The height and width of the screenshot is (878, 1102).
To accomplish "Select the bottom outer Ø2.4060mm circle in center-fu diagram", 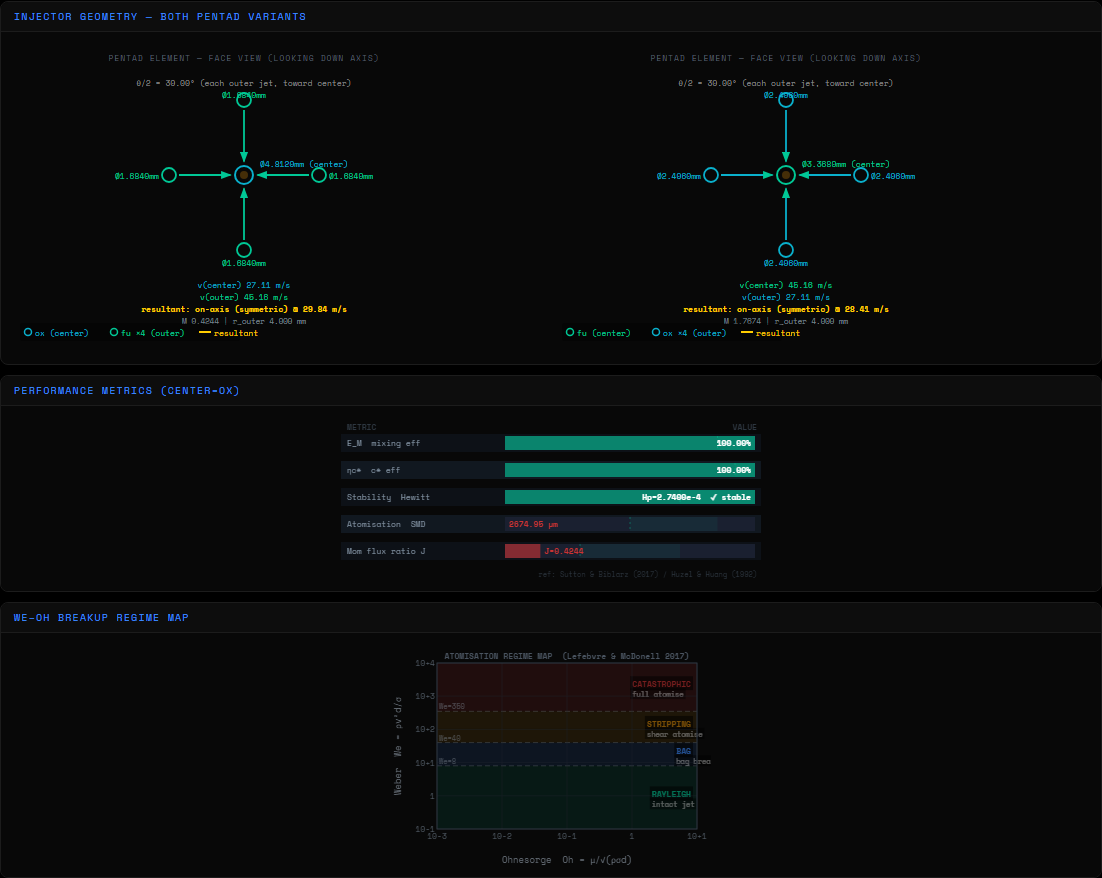I will click(786, 250).
